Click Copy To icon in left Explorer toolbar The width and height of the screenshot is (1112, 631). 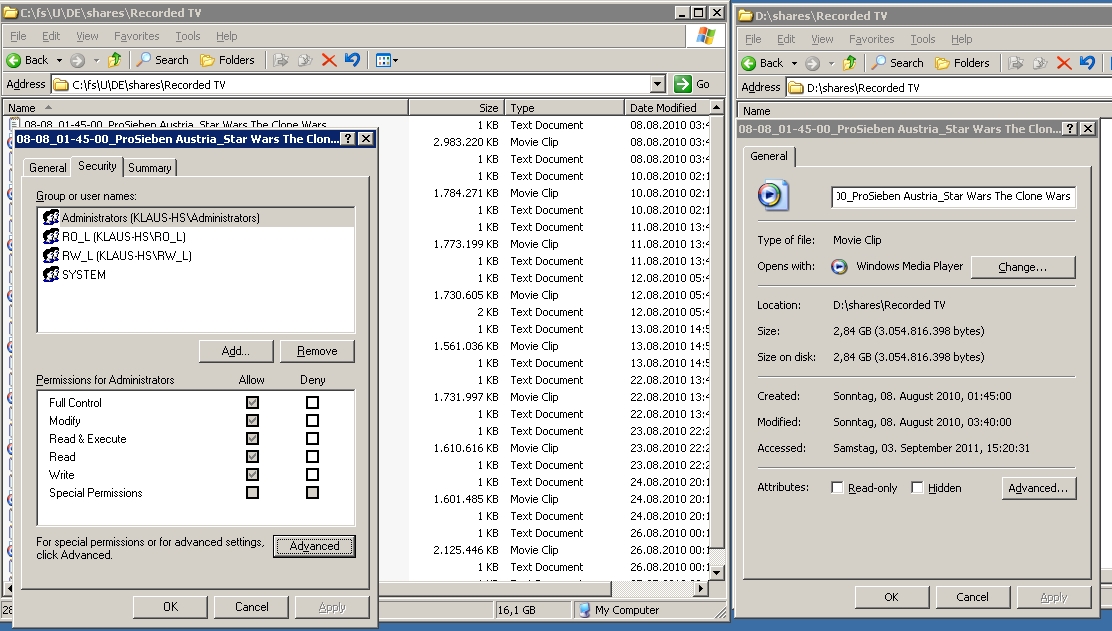pos(305,60)
